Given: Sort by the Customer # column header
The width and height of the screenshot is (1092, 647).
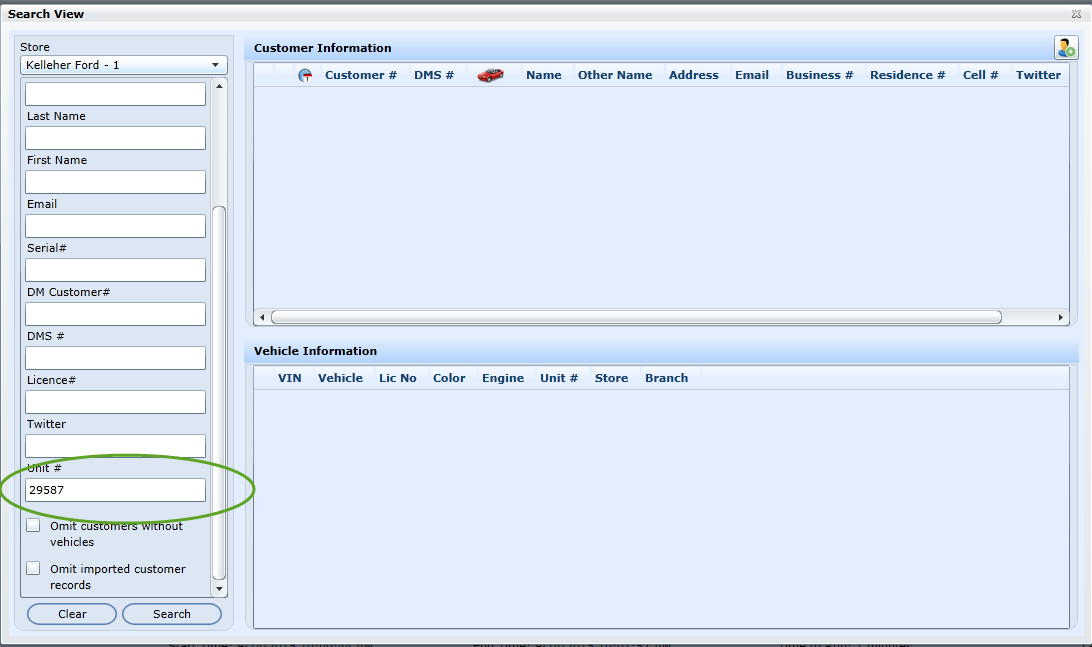Looking at the screenshot, I should [x=360, y=75].
